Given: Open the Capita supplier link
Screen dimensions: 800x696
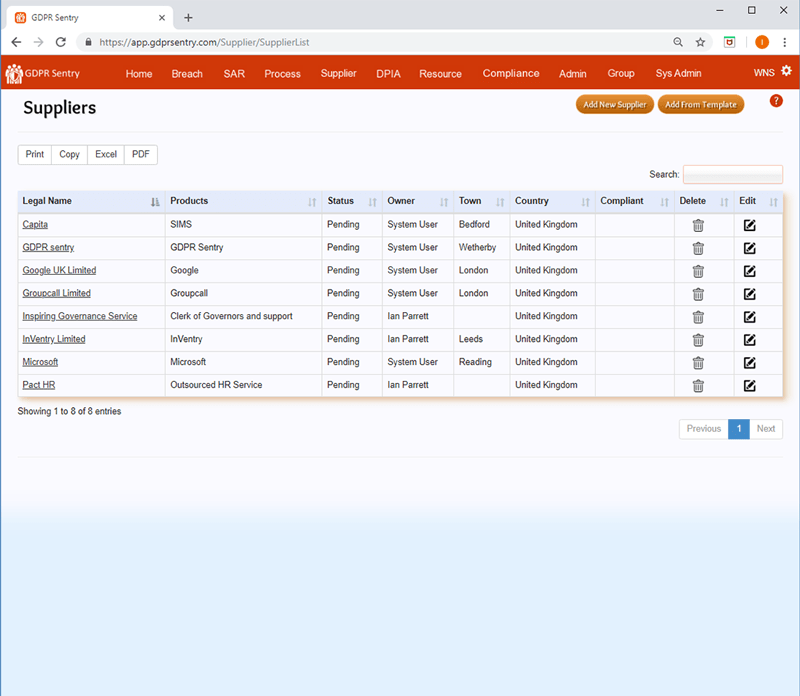Looking at the screenshot, I should point(35,225).
